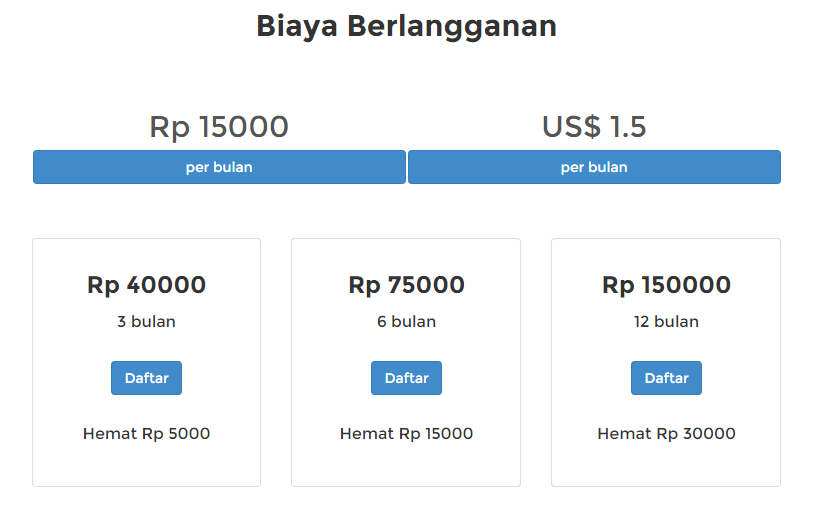Click the "US$ 1.5" price heading

[x=594, y=127]
